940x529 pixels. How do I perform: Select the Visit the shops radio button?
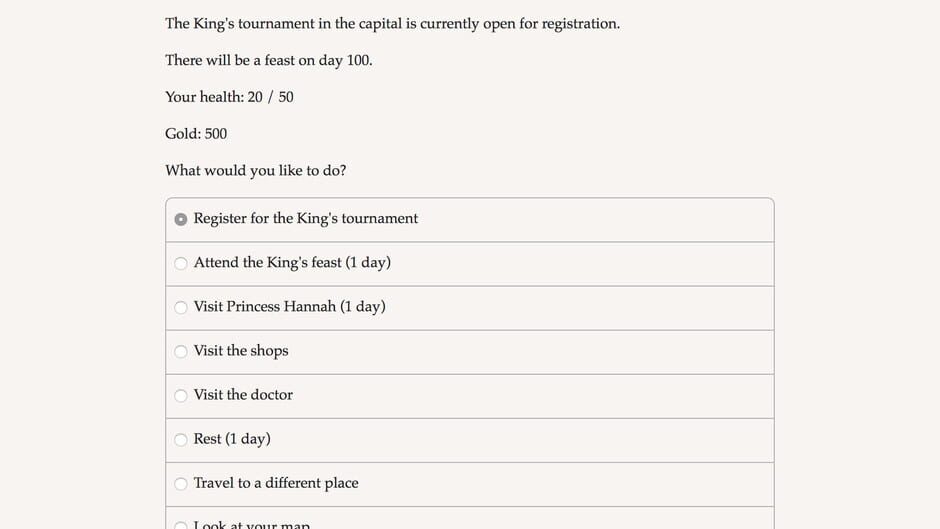pyautogui.click(x=181, y=351)
